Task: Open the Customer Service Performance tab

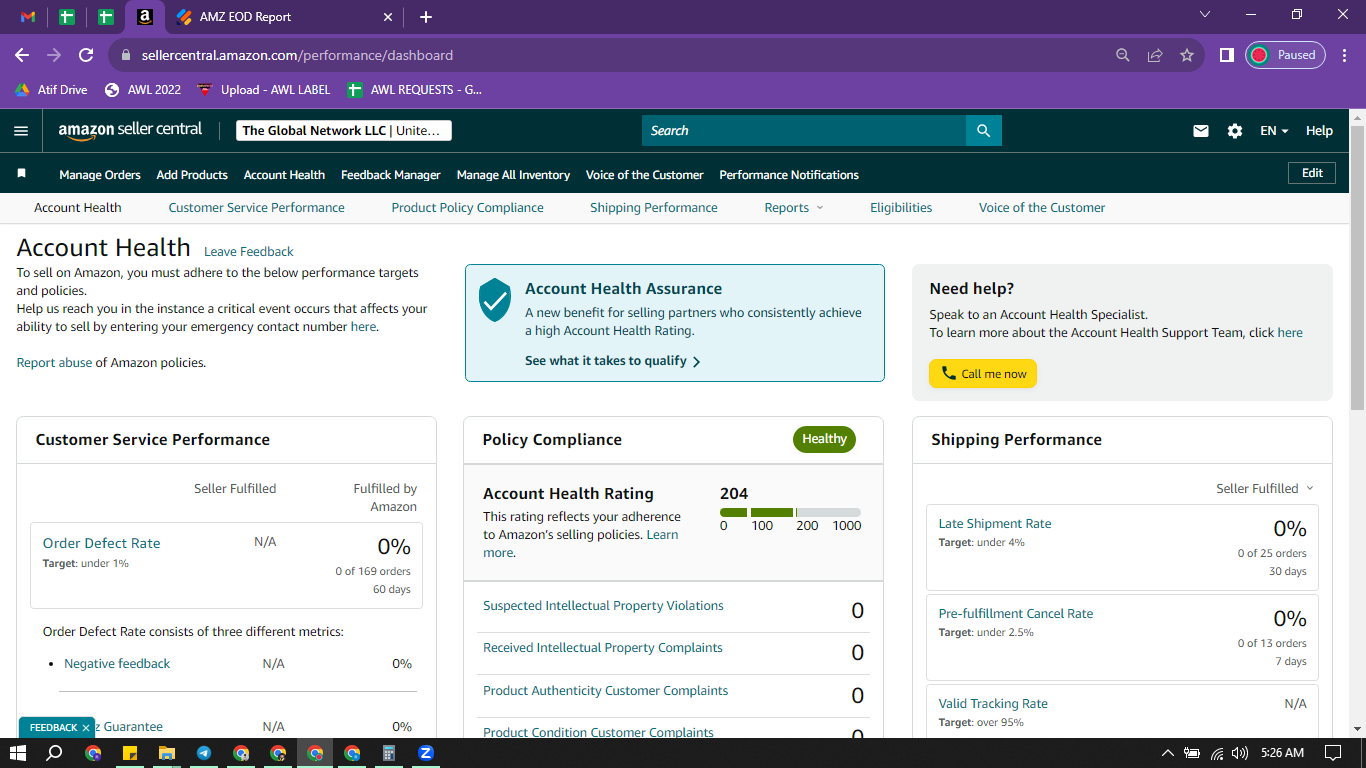Action: tap(256, 208)
